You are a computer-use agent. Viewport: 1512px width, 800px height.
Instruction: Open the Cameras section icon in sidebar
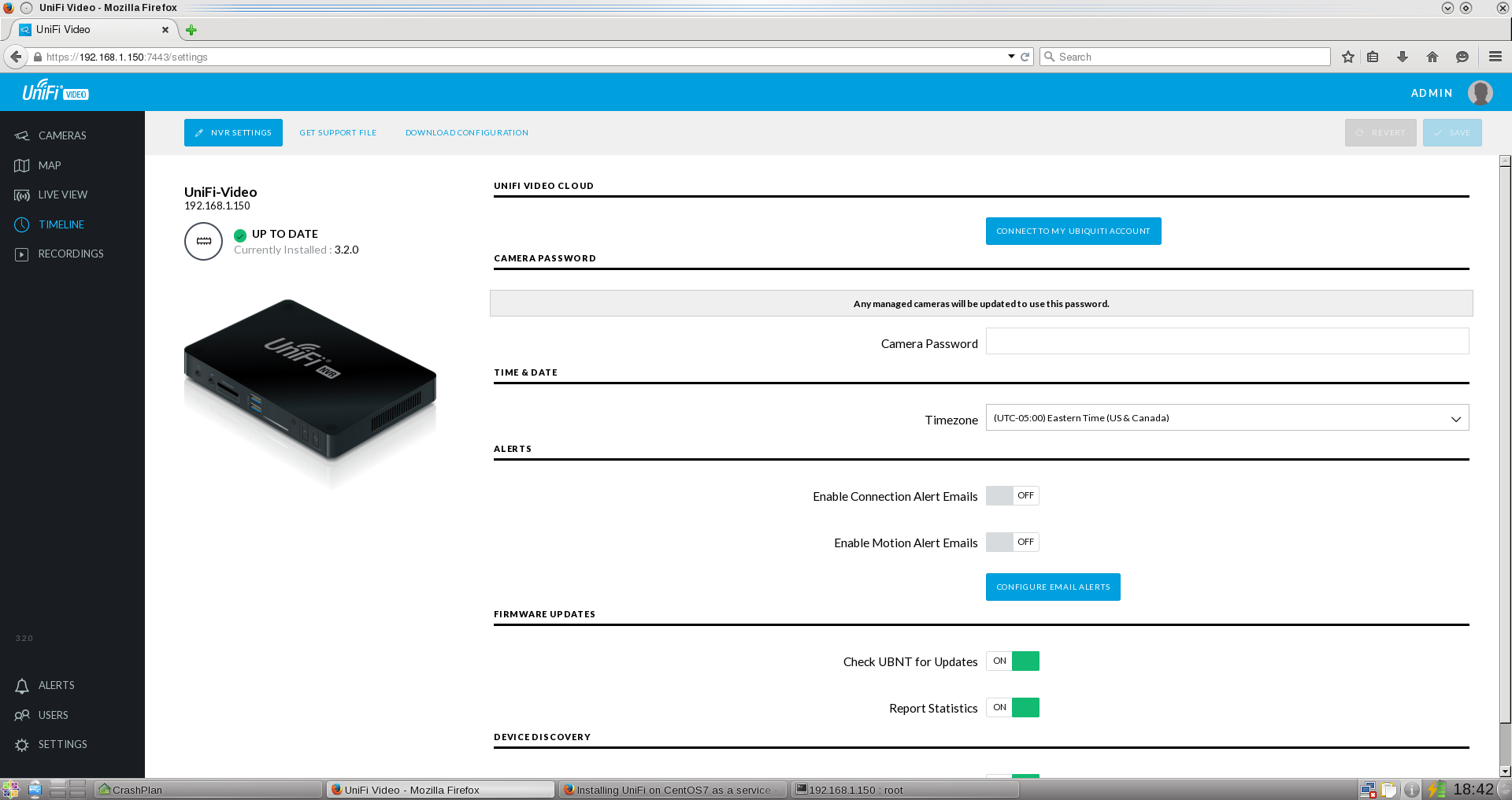22,135
